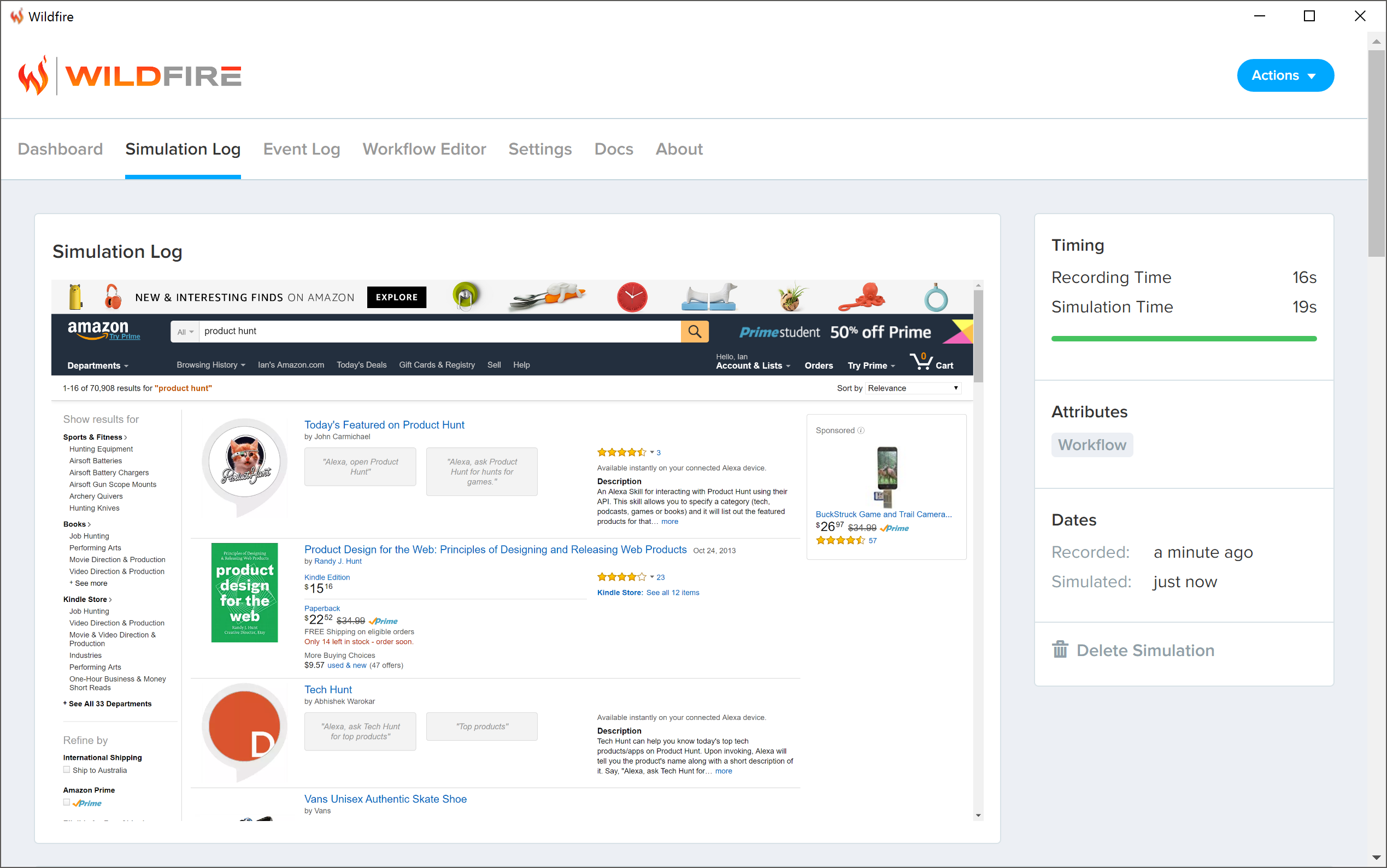Open the Sort by Relevance dropdown
Viewport: 1387px width, 868px height.
point(912,388)
